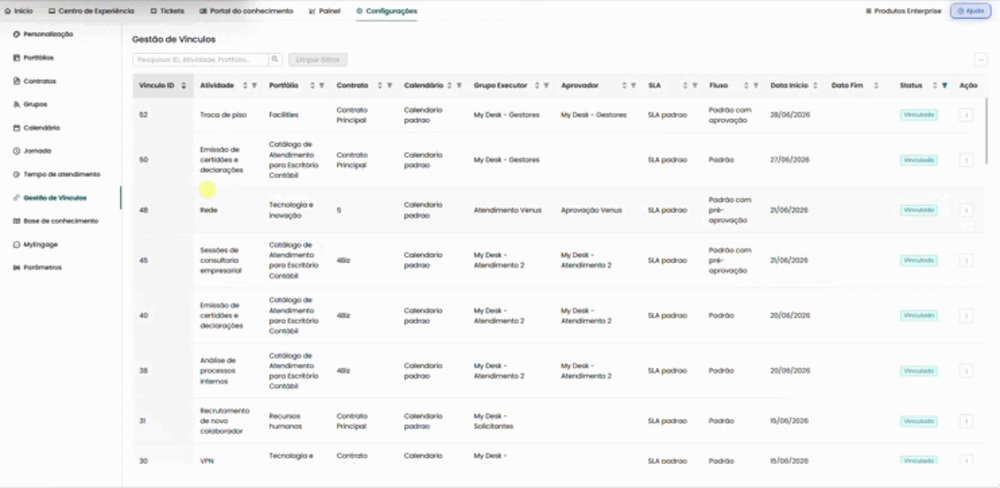The image size is (1000, 488).
Task: Click Vinculado status badge in row 52
Action: tap(918, 115)
